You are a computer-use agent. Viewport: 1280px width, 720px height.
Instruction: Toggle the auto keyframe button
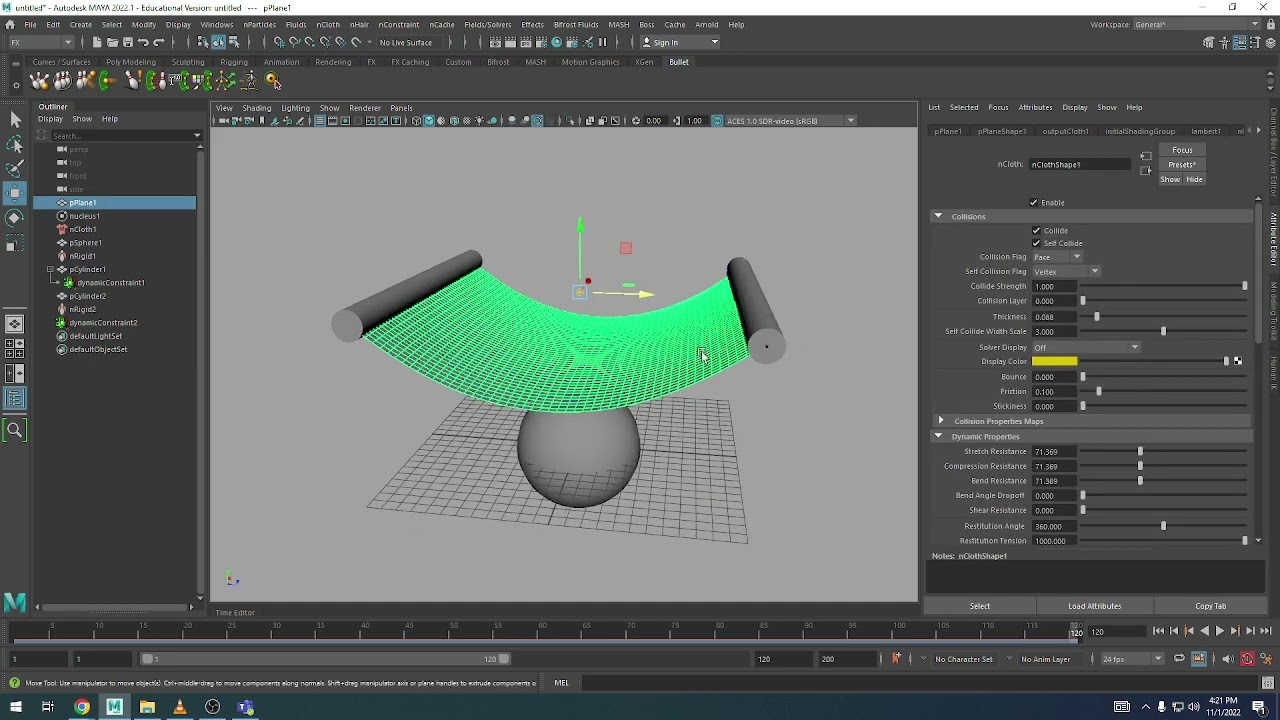(1247, 659)
